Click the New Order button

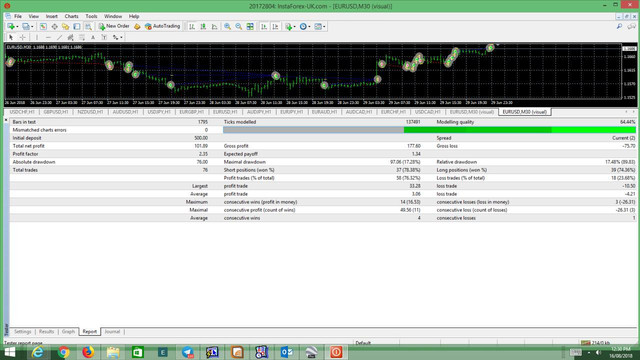114,26
